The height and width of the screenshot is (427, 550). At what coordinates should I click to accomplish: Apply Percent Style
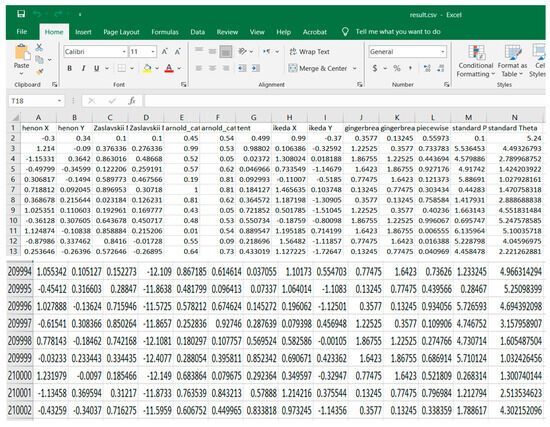397,68
